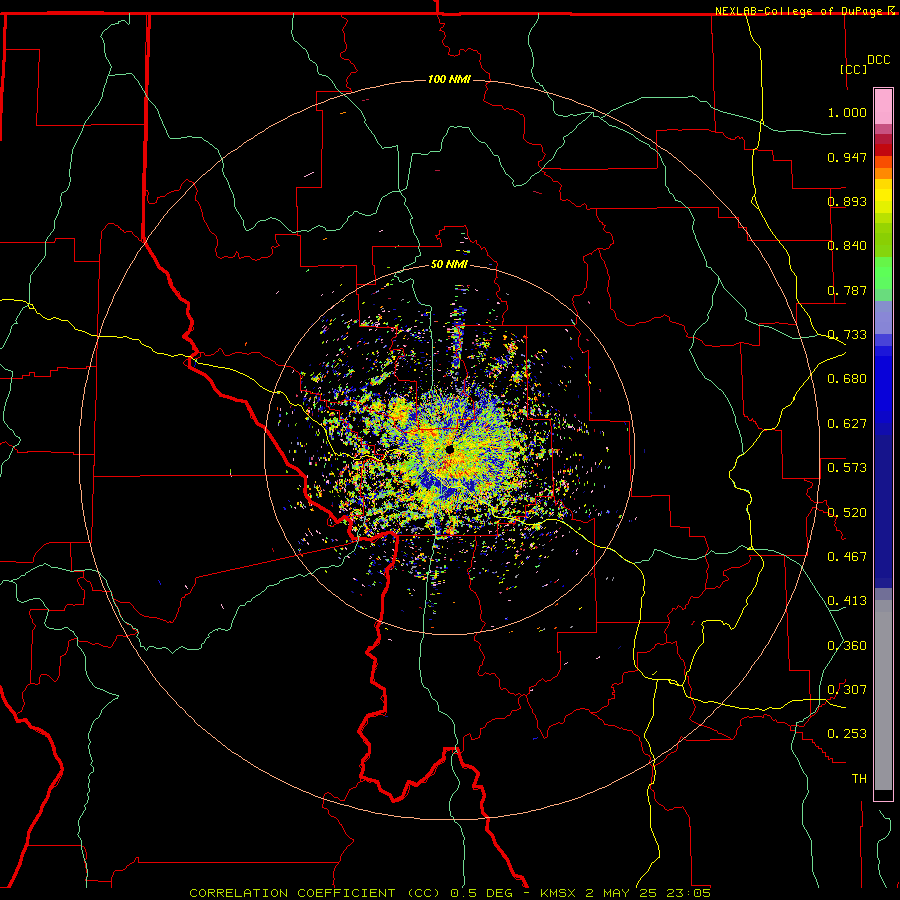Click the 0.733 scale value
The height and width of the screenshot is (900, 900).
847,335
